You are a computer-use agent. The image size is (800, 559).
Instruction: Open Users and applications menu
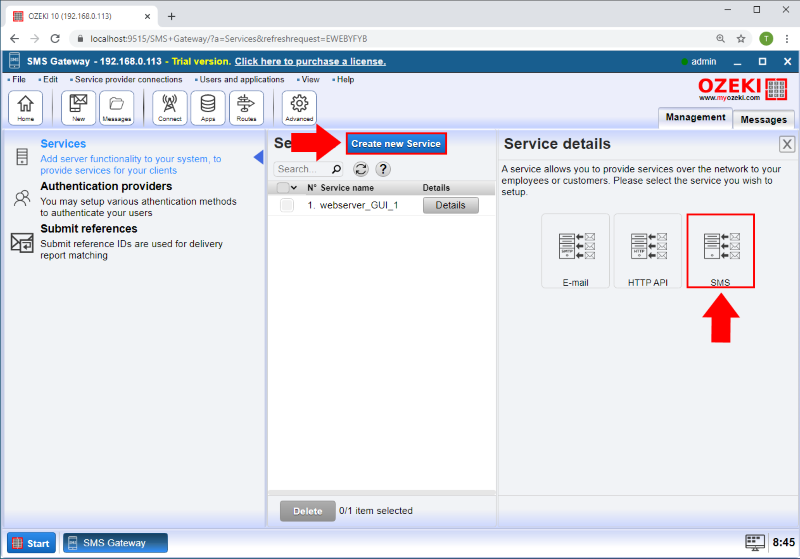tap(241, 80)
